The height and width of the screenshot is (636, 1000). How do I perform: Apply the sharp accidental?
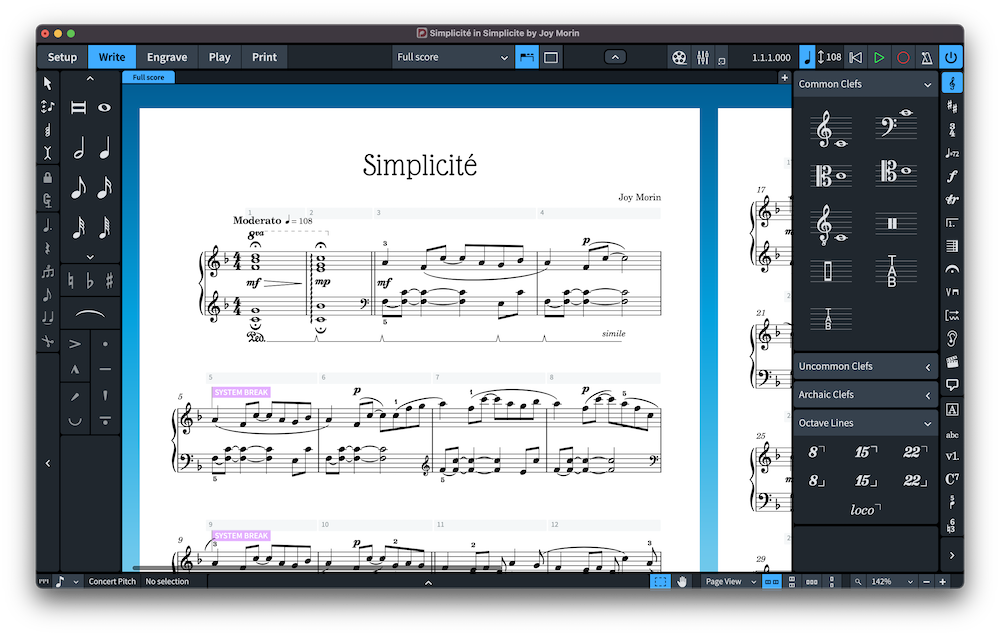(x=109, y=281)
